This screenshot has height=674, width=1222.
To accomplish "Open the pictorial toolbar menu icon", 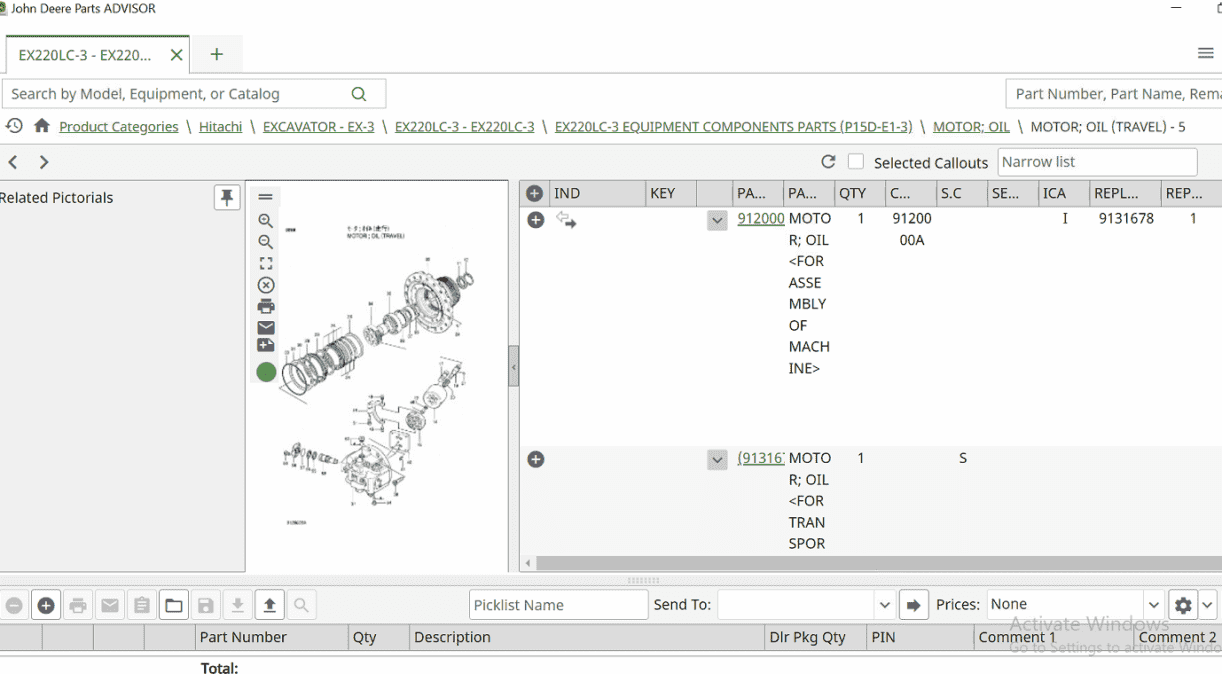I will click(x=266, y=197).
